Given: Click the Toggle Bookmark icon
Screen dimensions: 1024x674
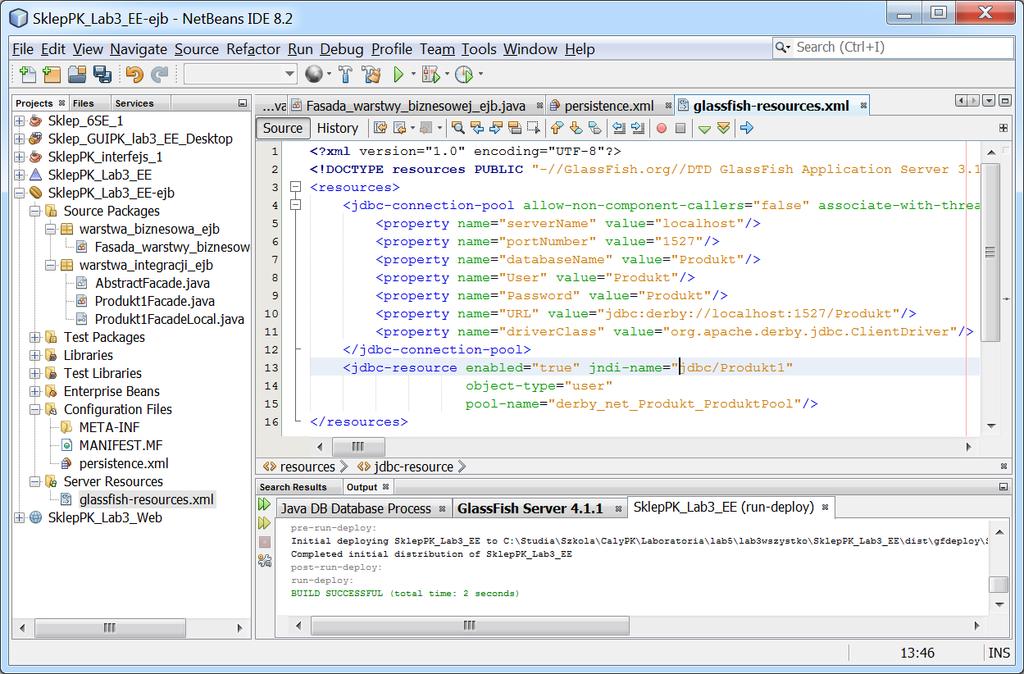Looking at the screenshot, I should [x=594, y=128].
